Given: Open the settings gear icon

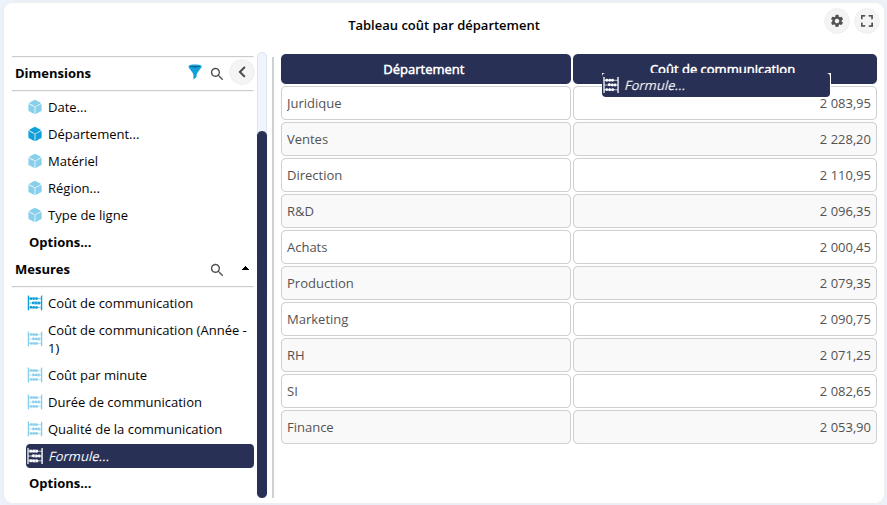Looking at the screenshot, I should click(837, 21).
